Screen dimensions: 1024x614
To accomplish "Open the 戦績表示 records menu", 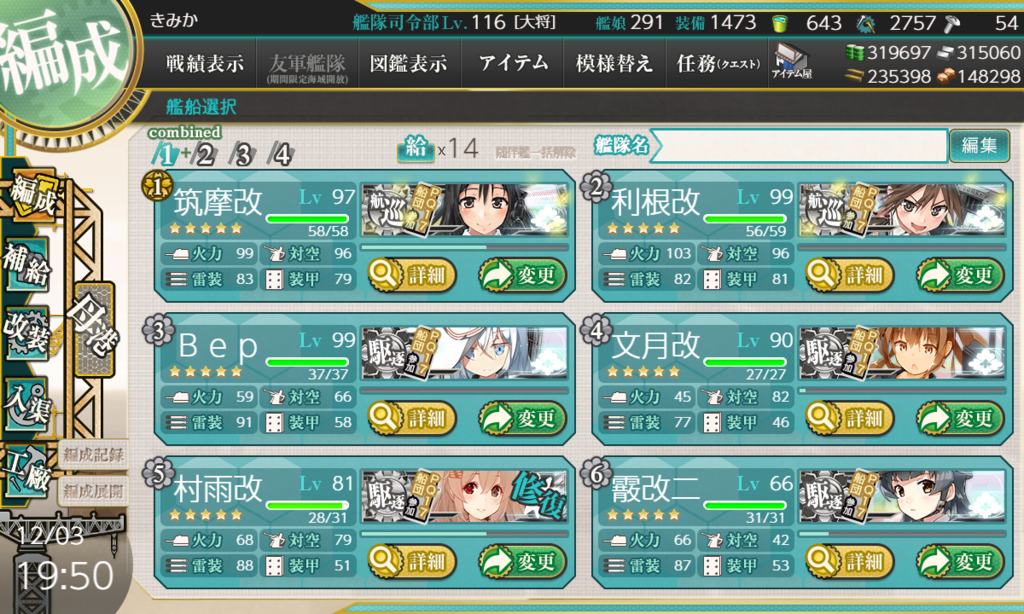I will [205, 63].
